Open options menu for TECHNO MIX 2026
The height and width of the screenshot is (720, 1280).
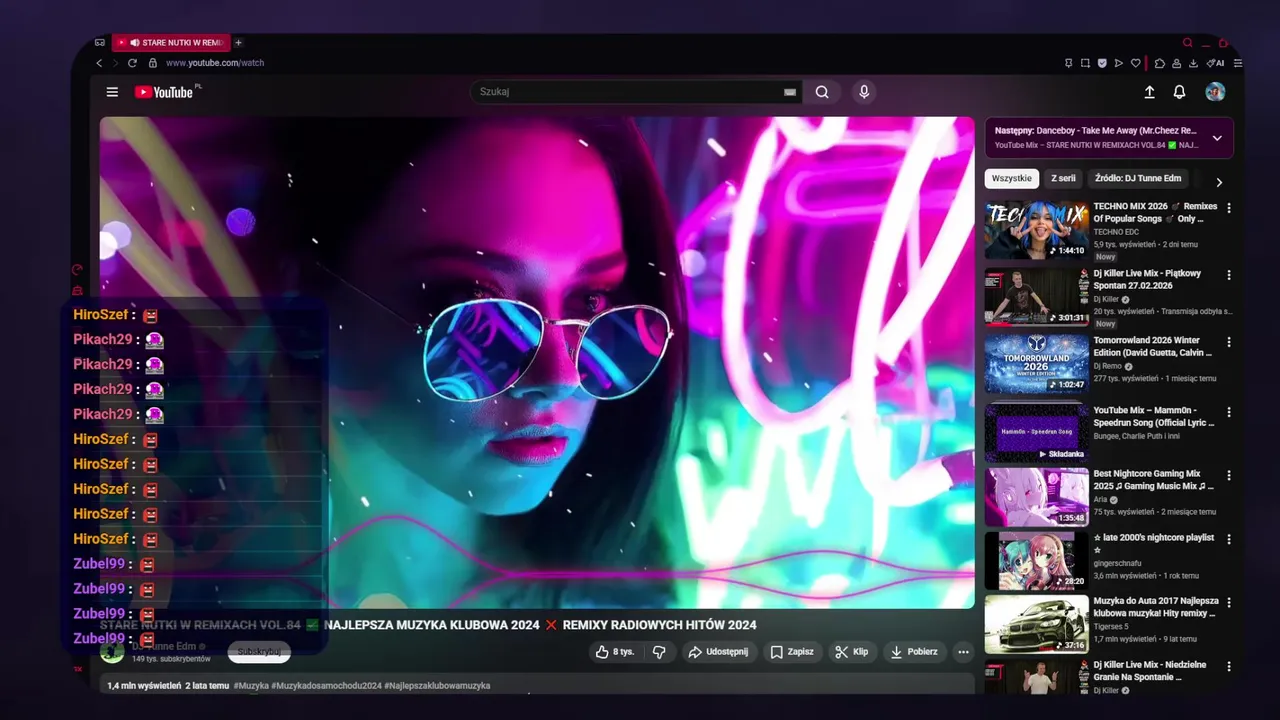click(x=1229, y=208)
